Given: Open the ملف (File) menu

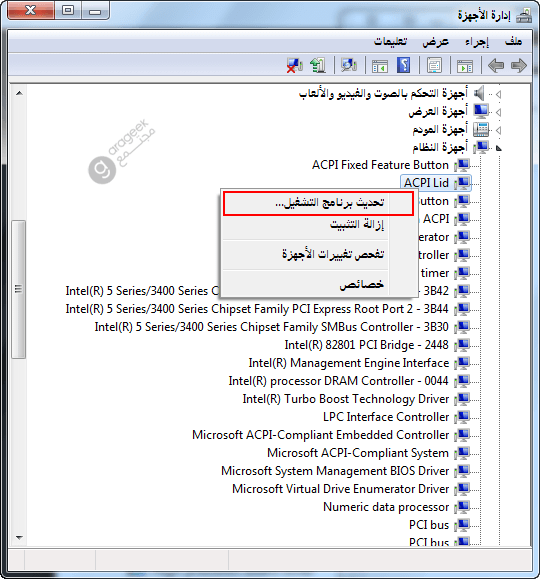Looking at the screenshot, I should (x=513, y=41).
